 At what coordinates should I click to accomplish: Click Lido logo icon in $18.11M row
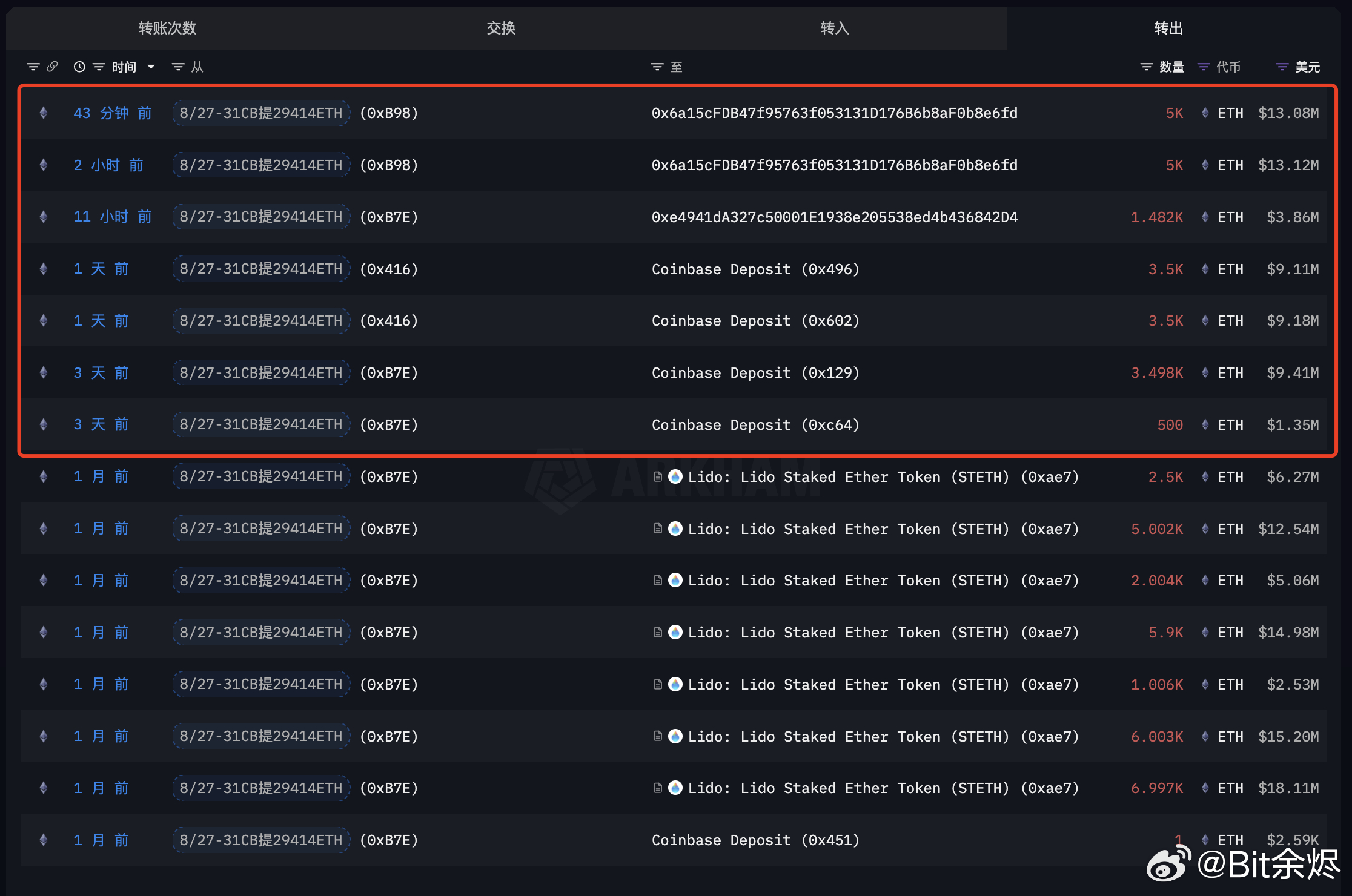(675, 788)
